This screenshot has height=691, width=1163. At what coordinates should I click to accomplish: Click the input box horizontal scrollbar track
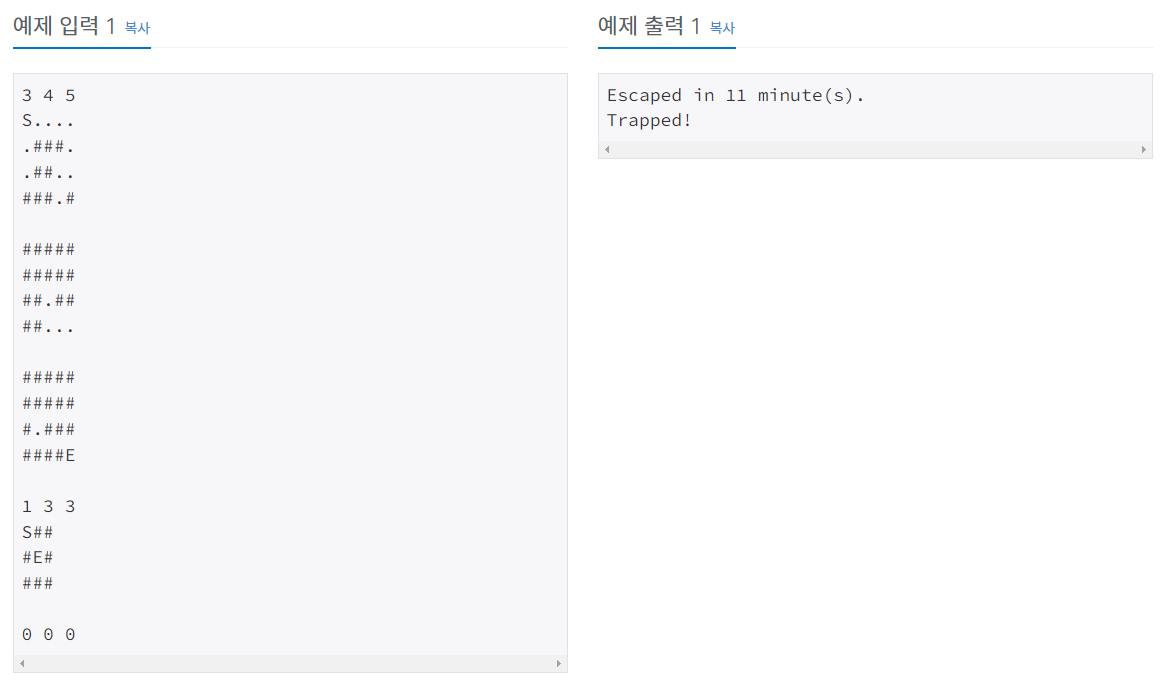click(x=290, y=664)
